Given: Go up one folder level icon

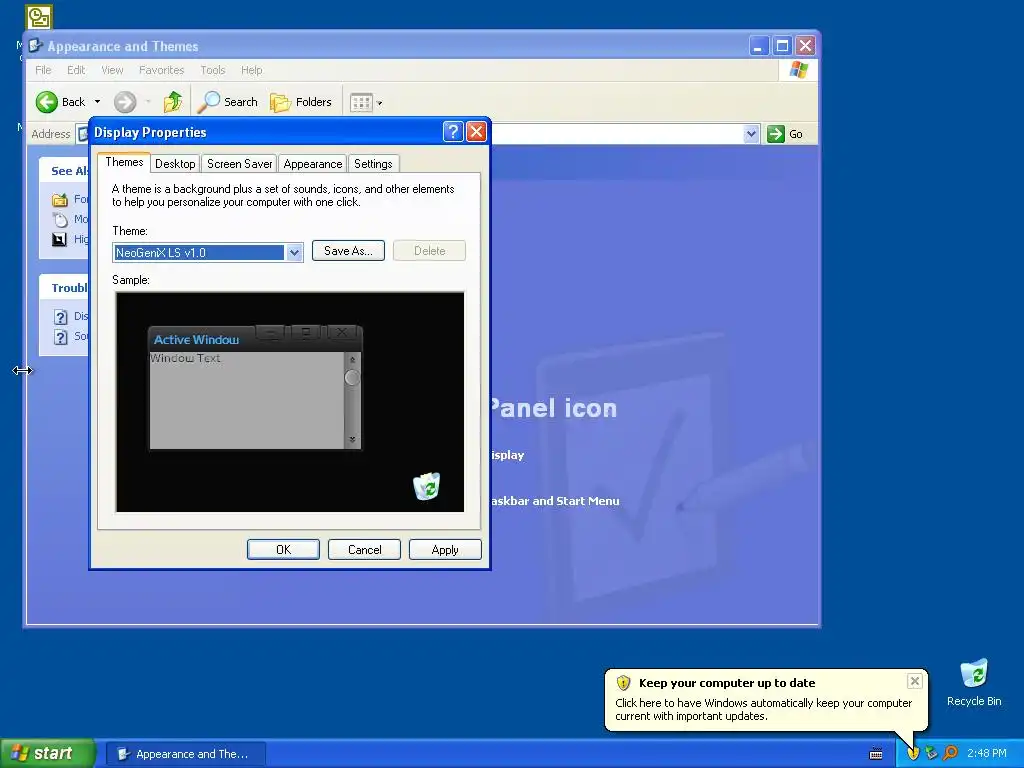Looking at the screenshot, I should (x=173, y=102).
